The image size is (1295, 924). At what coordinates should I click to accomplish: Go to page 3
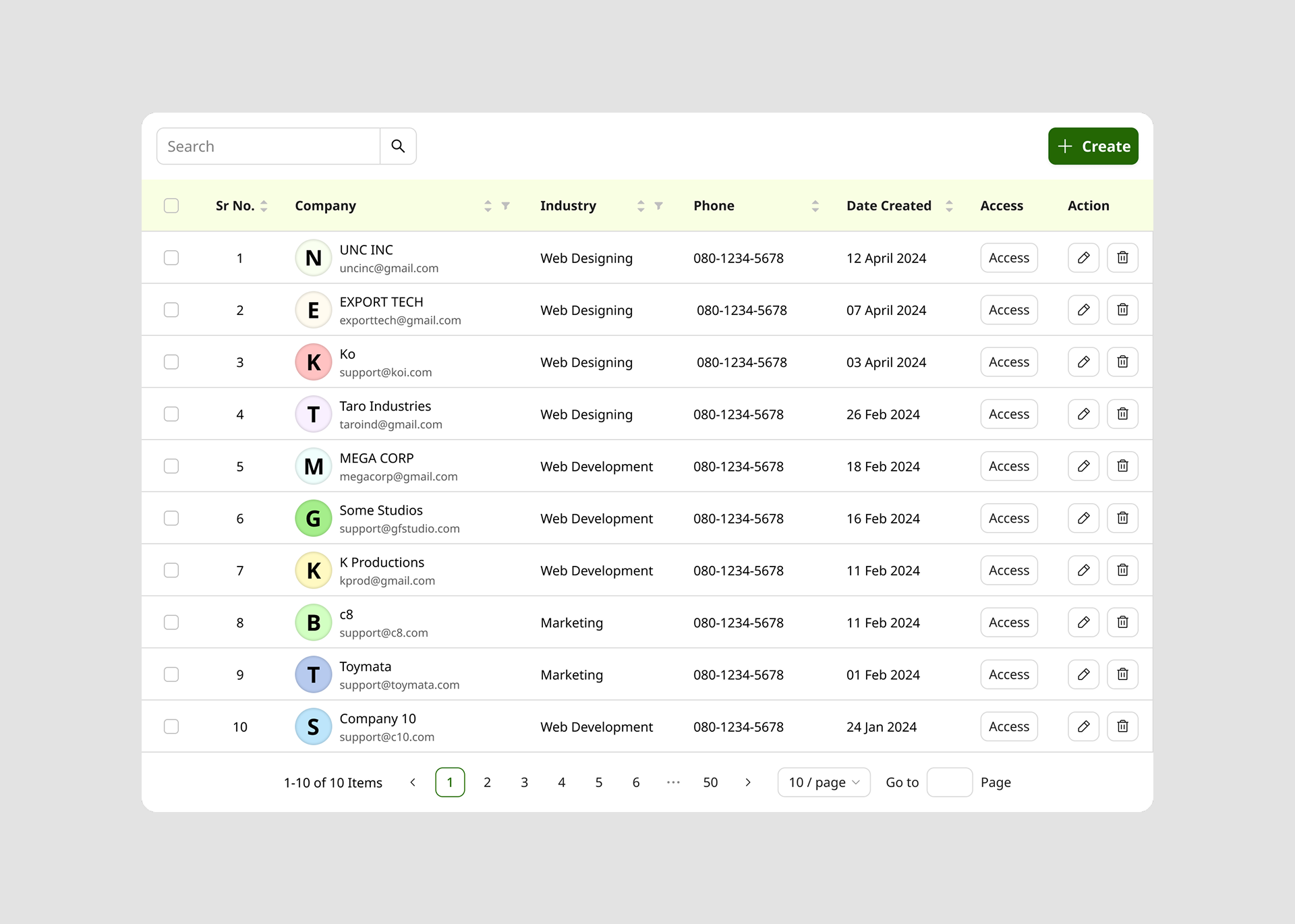pos(524,782)
